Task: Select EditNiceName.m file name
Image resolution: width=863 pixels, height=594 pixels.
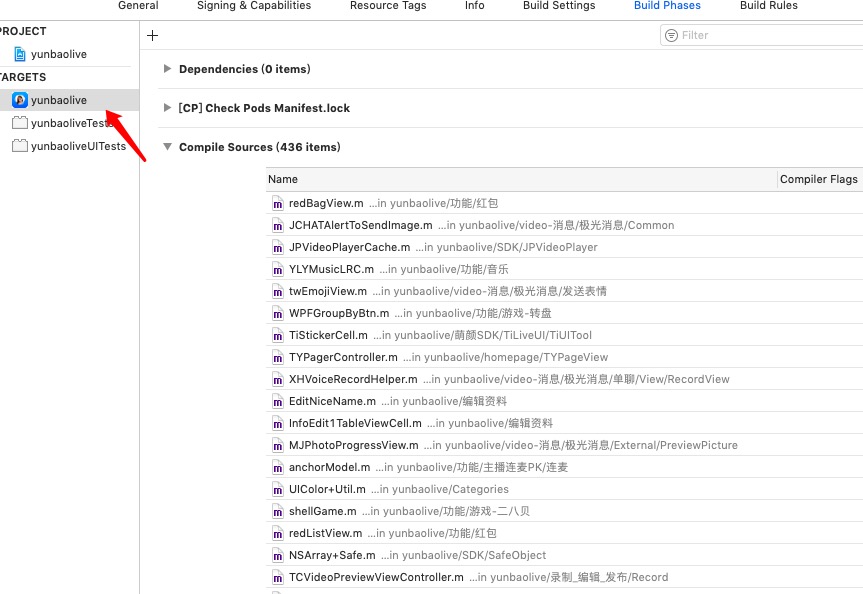Action: (x=332, y=401)
